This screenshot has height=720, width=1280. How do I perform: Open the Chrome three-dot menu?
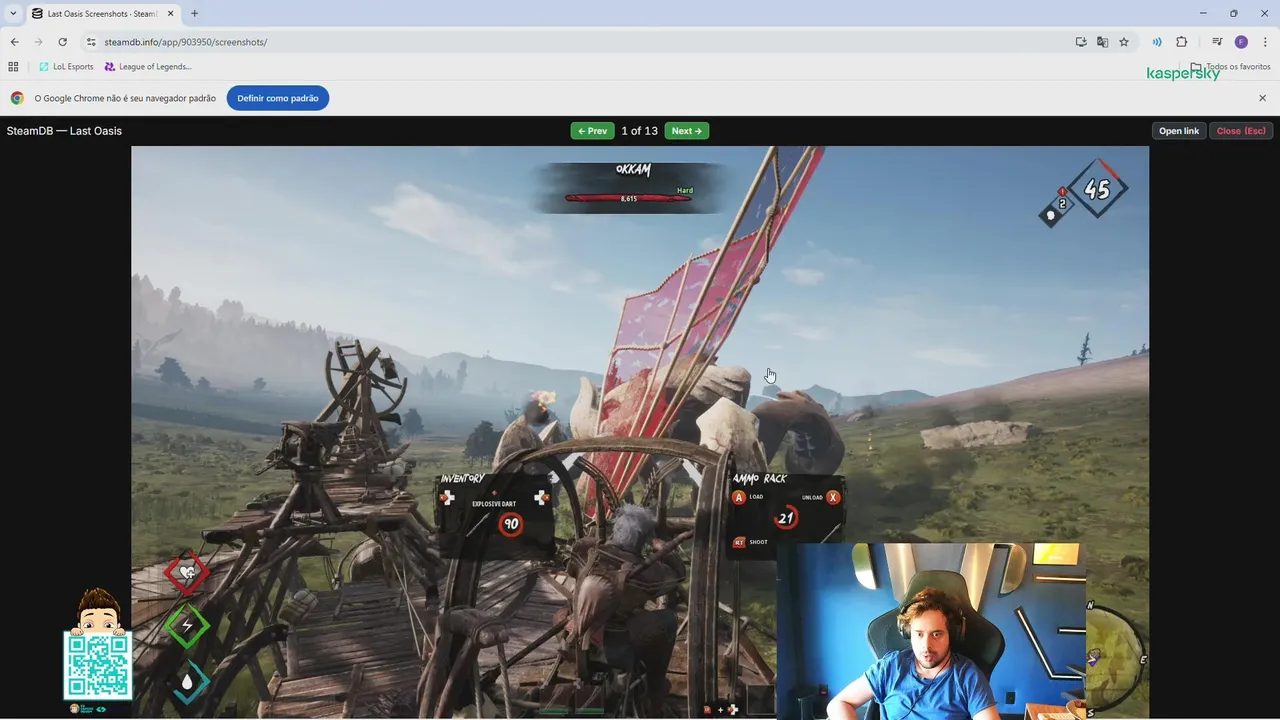tap(1265, 42)
